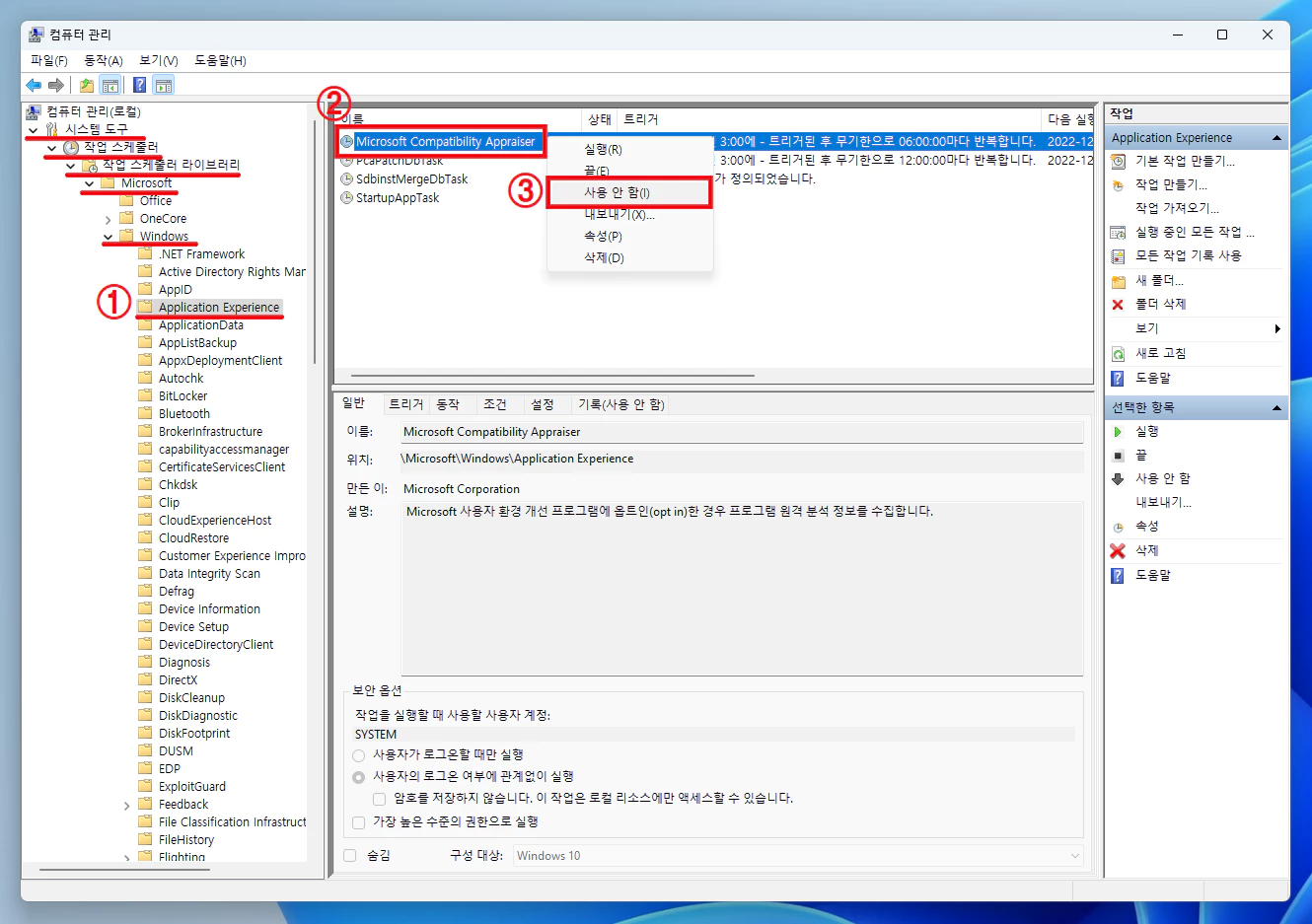Click the 모든 작업 기록 사용 icon
Screen dimensions: 1312x924
point(1118,256)
